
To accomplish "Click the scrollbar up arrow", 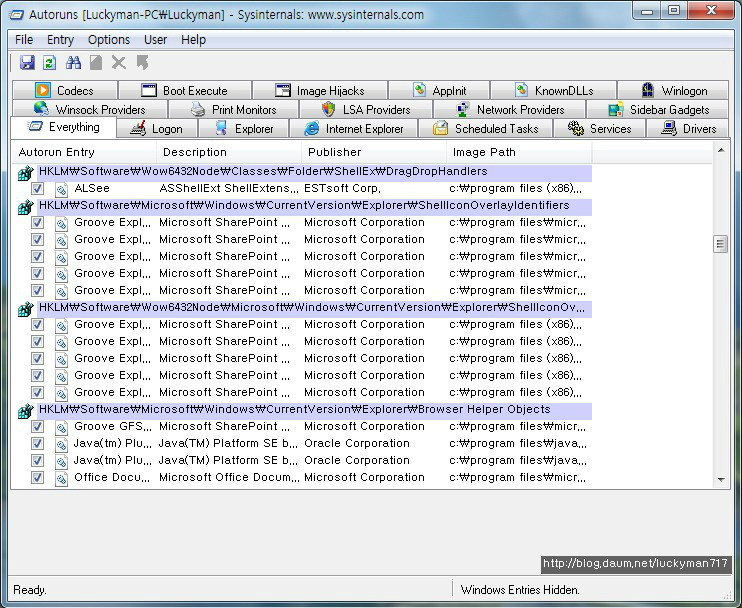I will [721, 150].
